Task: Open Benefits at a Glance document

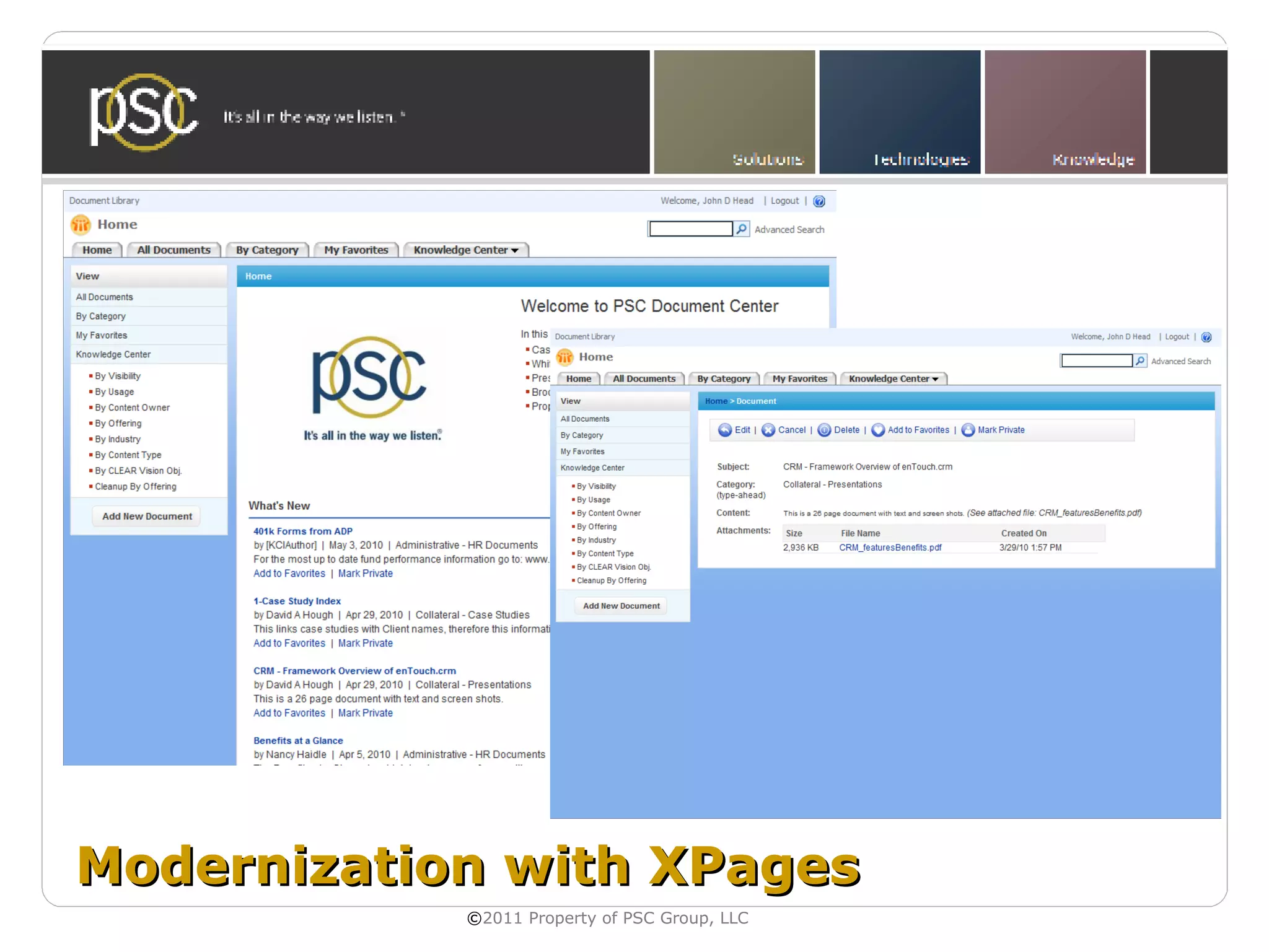Action: pos(298,741)
